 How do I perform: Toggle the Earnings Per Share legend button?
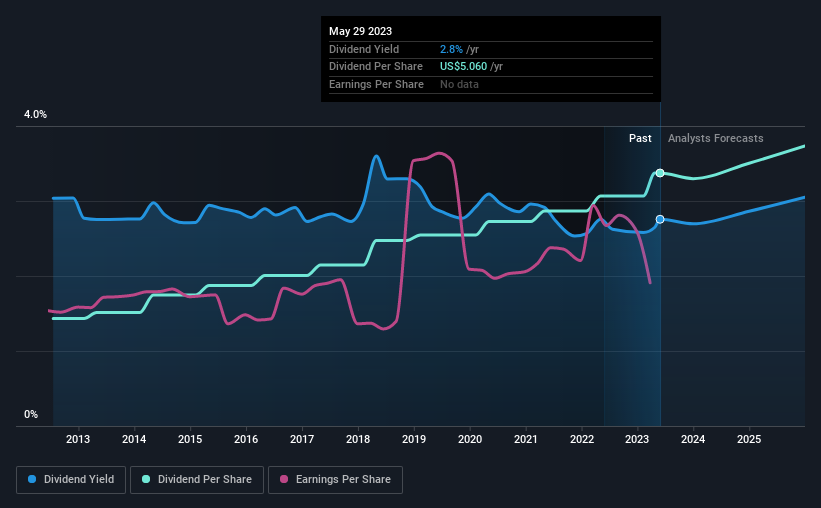point(335,480)
